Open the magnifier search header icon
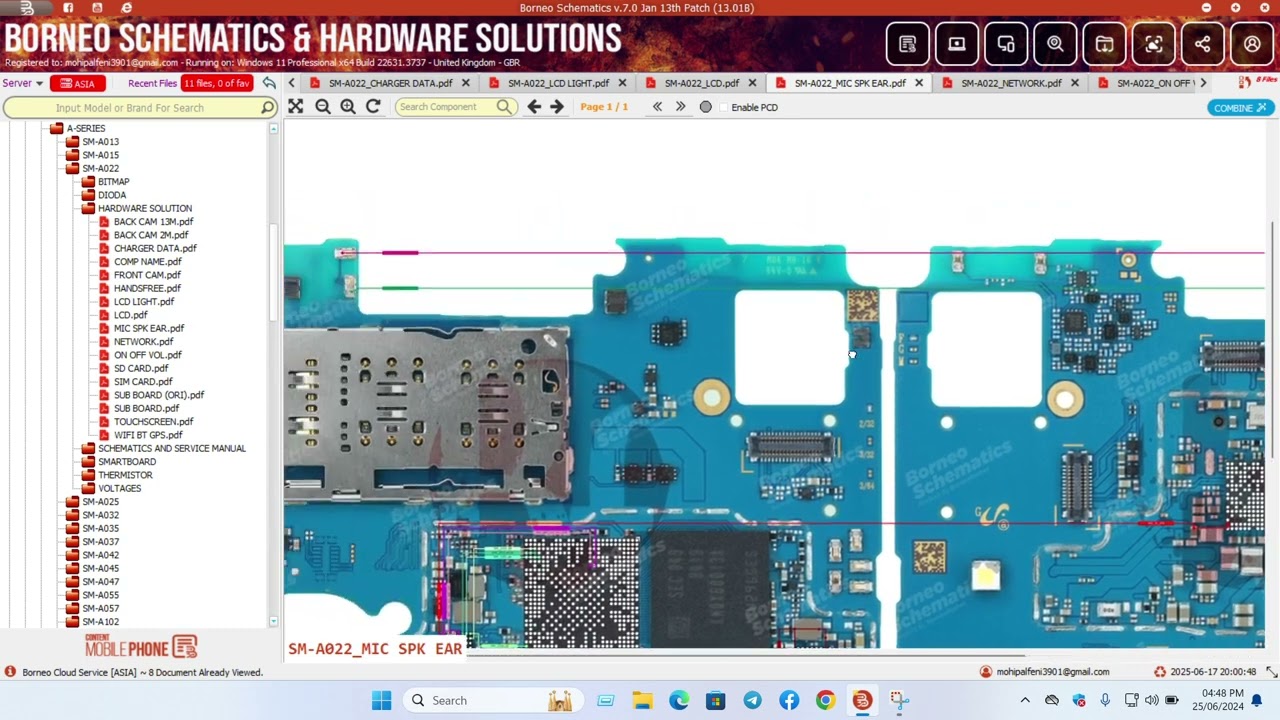1280x720 pixels. tap(1055, 44)
